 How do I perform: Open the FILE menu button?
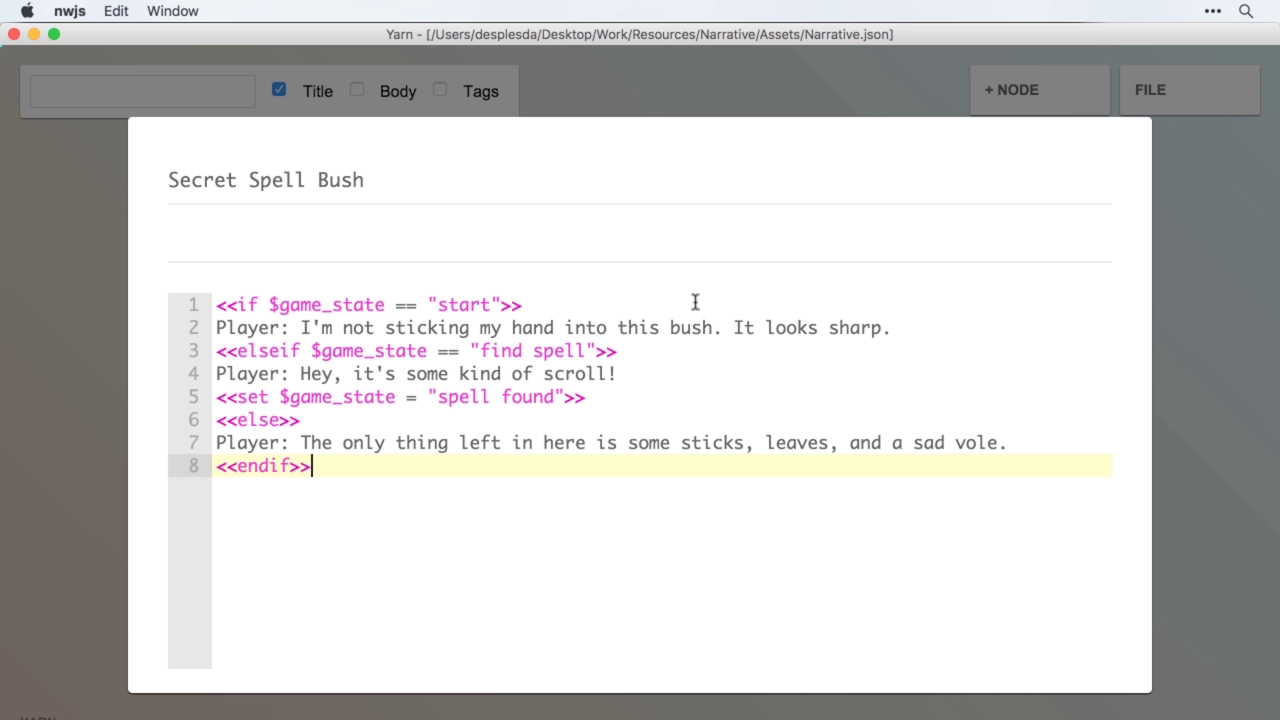coord(1190,90)
